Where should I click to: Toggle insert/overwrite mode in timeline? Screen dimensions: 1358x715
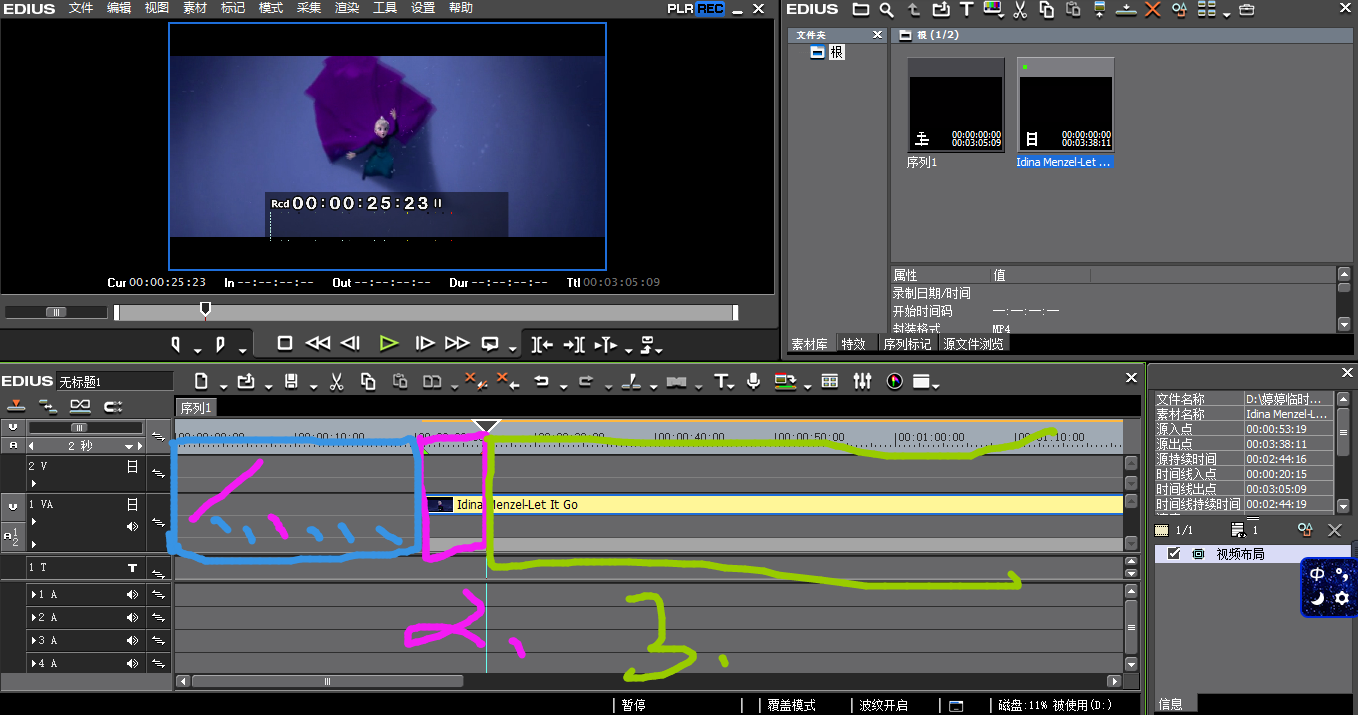click(x=16, y=406)
